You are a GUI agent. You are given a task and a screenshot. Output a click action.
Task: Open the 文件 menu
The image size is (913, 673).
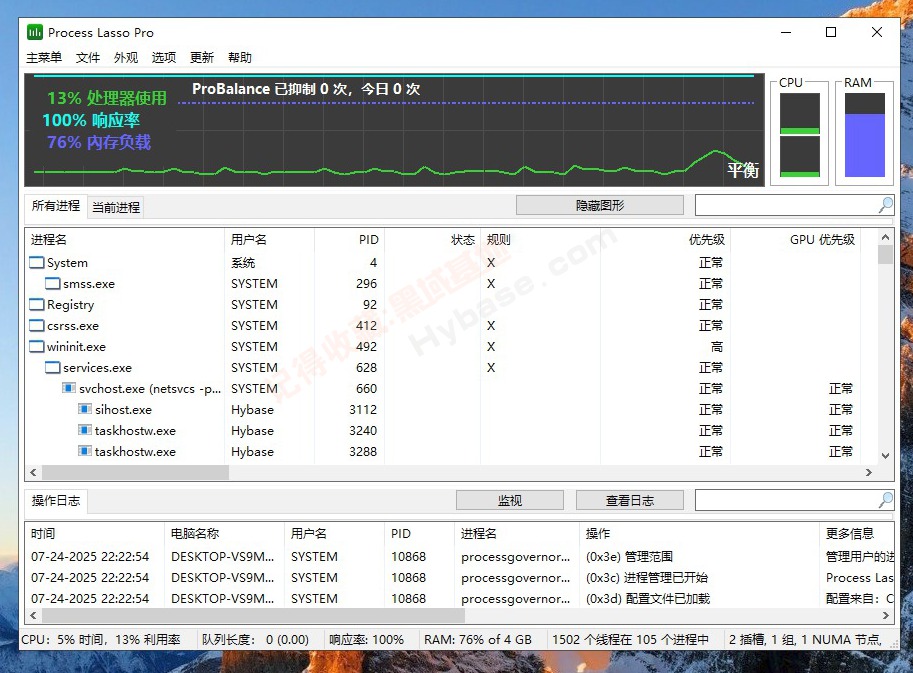[x=88, y=57]
